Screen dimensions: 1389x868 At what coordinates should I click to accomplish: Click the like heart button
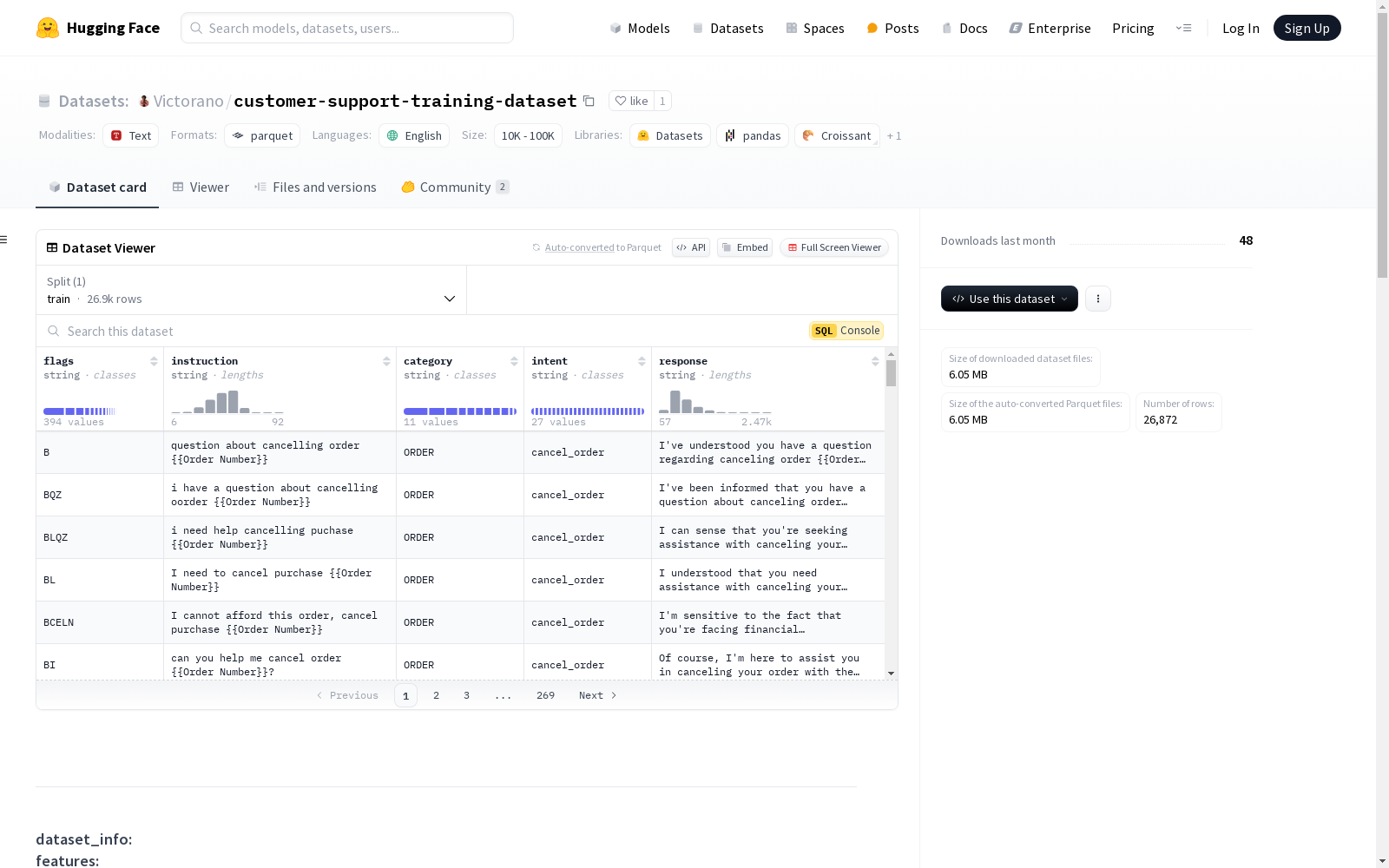click(631, 101)
